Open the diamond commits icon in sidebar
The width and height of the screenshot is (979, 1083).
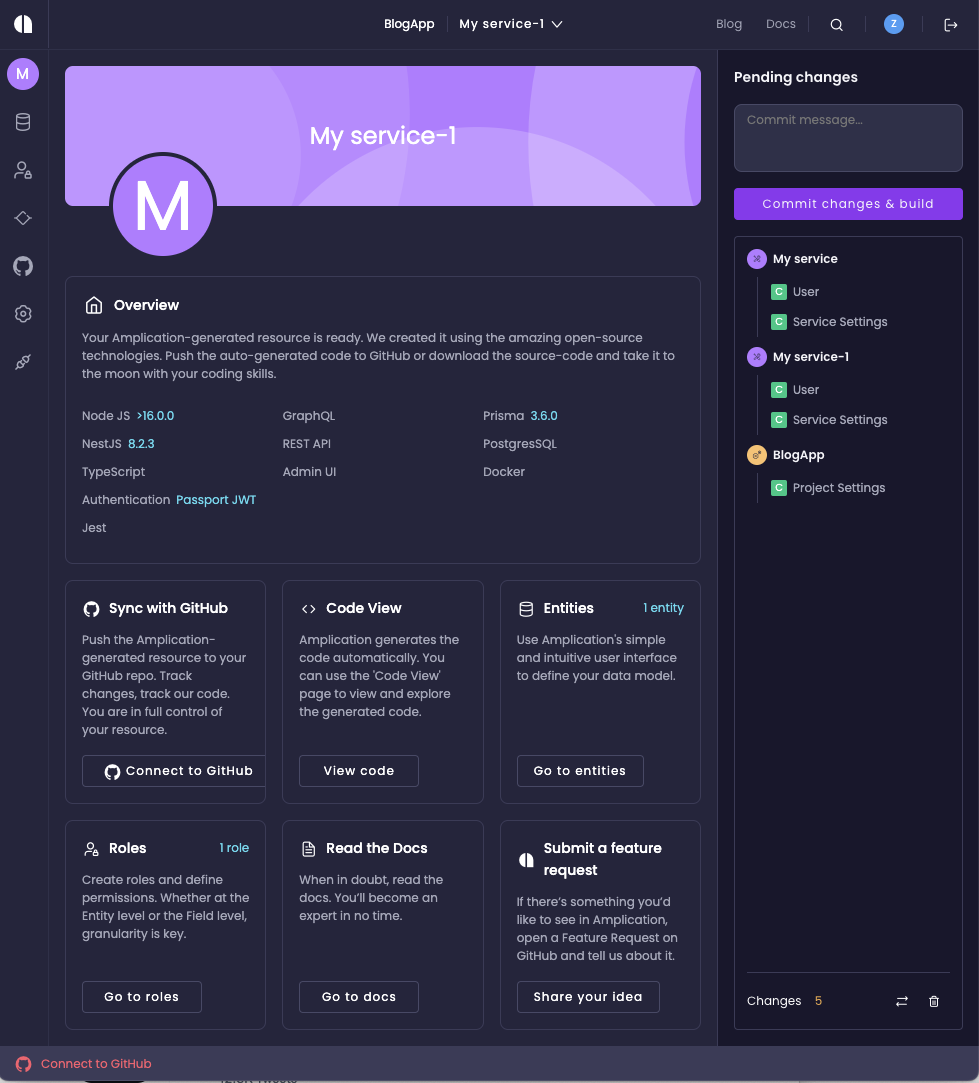pos(23,218)
